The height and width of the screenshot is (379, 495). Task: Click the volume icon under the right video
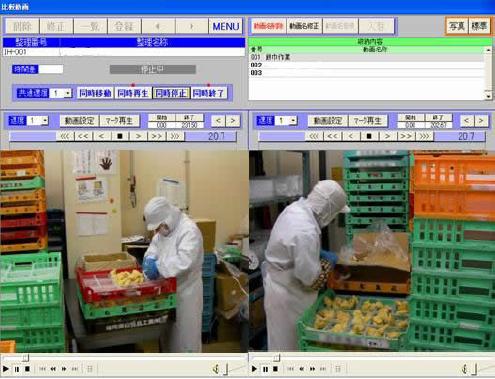[465, 369]
